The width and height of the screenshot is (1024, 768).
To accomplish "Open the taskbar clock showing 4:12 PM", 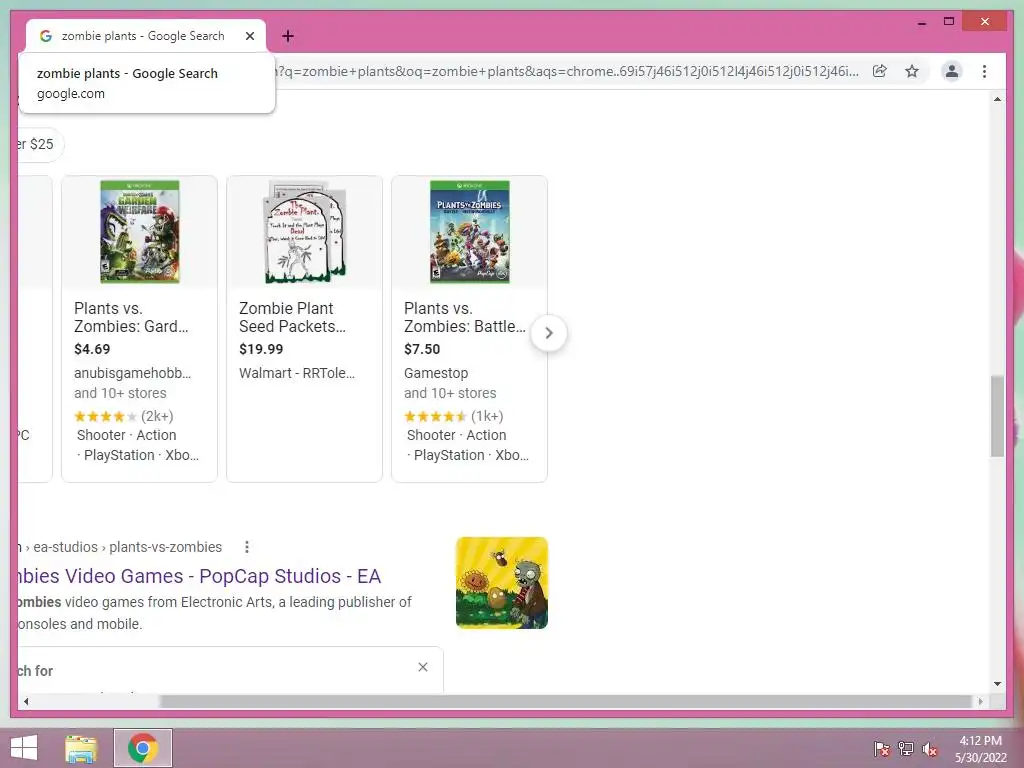I will pos(980,748).
